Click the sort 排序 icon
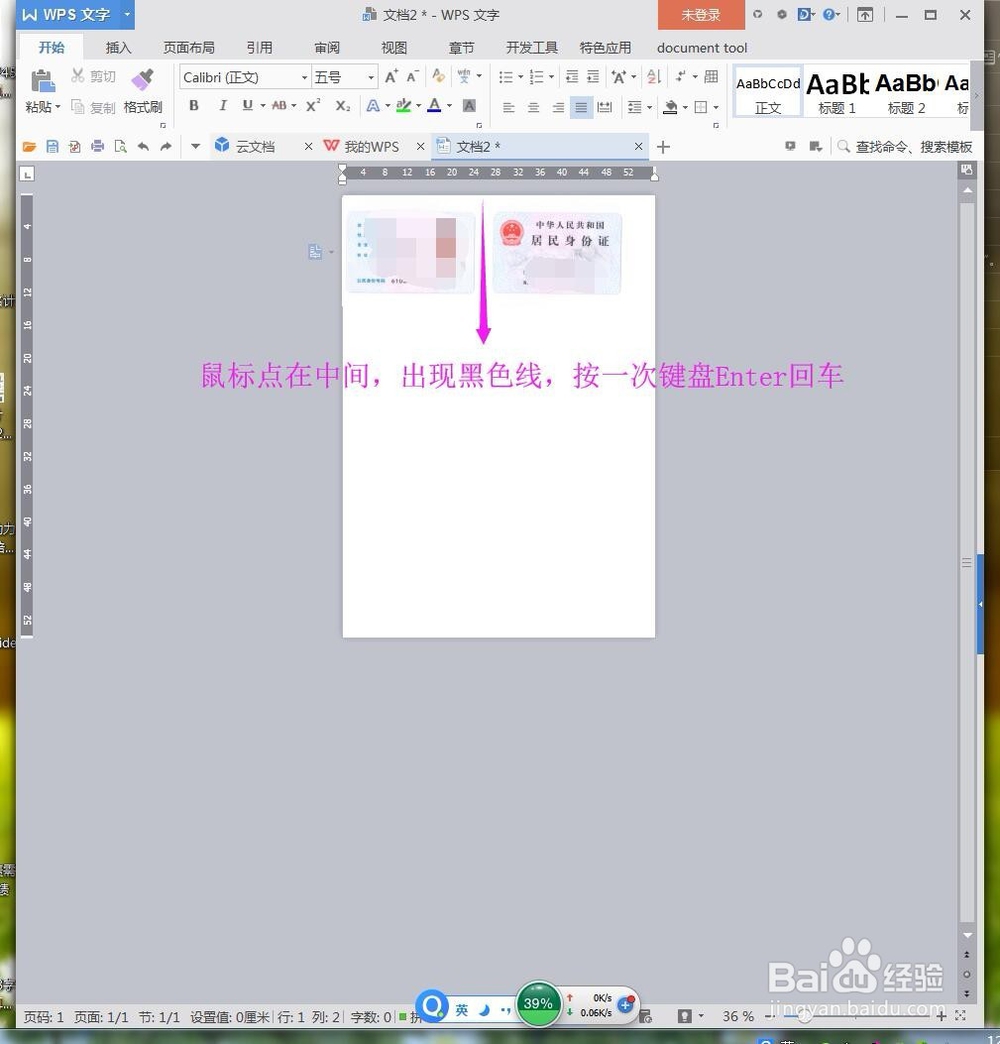The image size is (1000, 1044). coord(653,78)
